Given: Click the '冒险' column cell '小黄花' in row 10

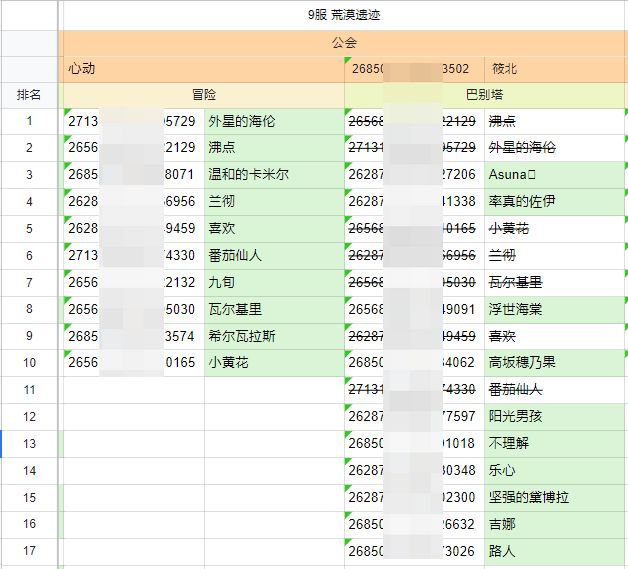Looking at the screenshot, I should click(274, 363).
